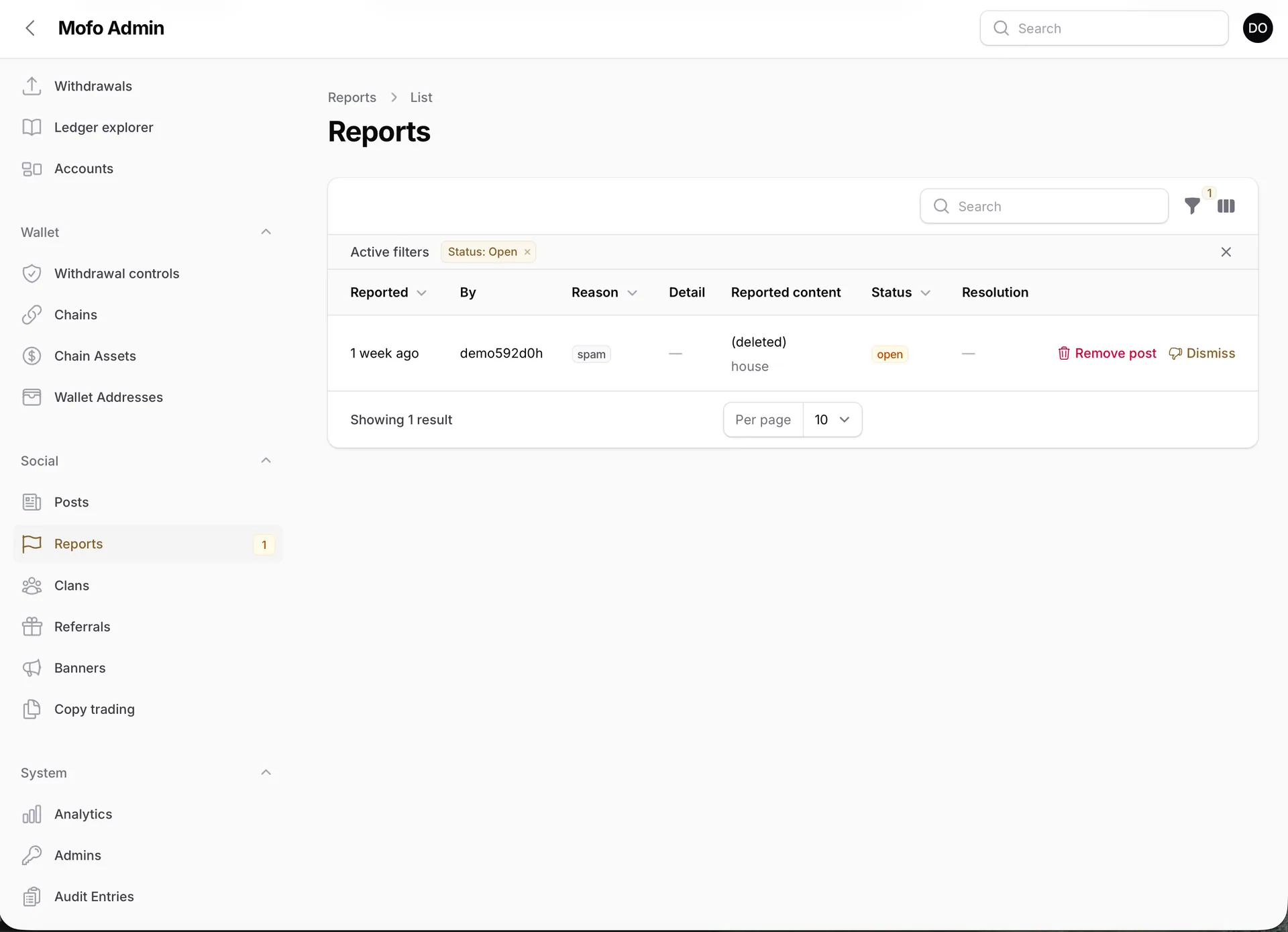
Task: Click the List breadcrumb
Action: tap(421, 97)
